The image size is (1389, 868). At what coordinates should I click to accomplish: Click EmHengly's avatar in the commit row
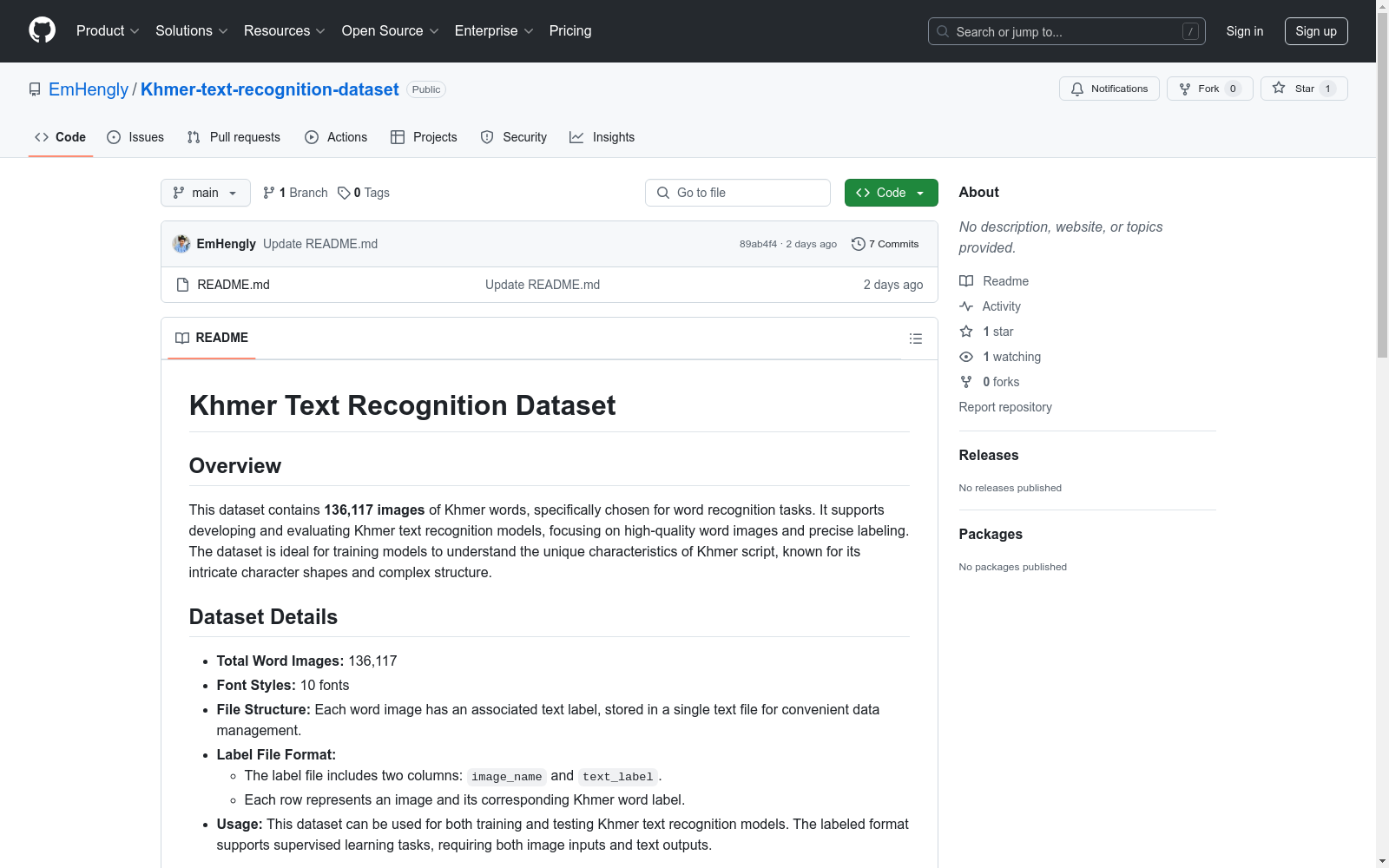[181, 244]
